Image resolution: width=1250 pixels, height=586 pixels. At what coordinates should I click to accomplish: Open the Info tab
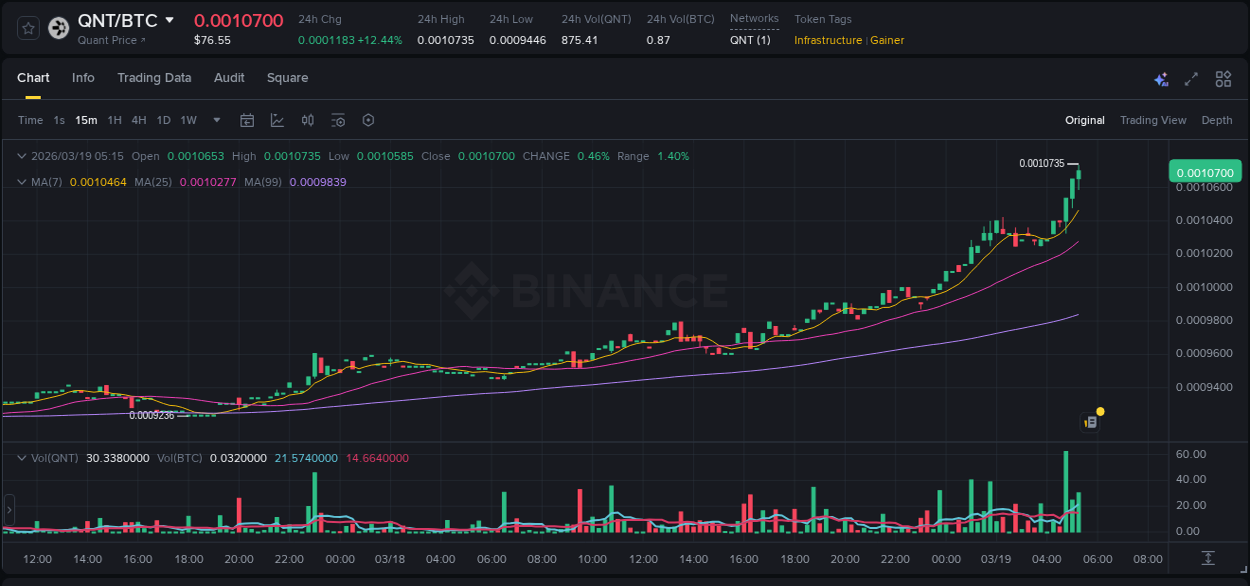pos(83,78)
